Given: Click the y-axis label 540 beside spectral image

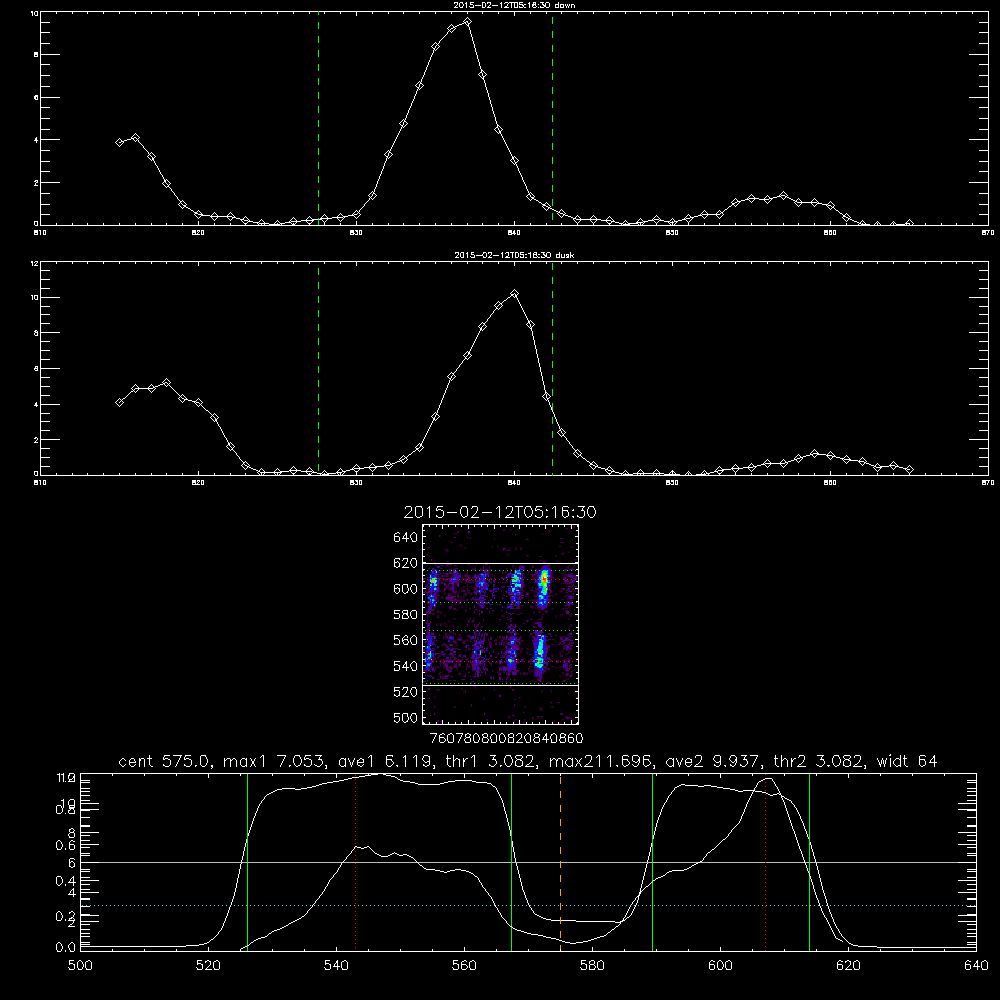Looking at the screenshot, I should tap(405, 666).
